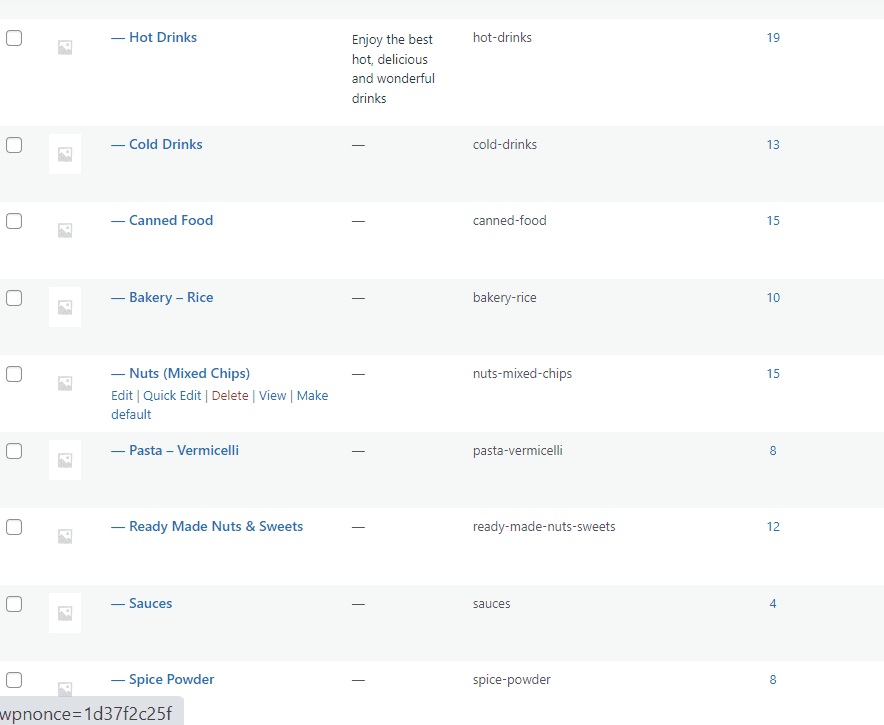
Task: Make Nuts (Mixed Chips) the default category
Action: [x=219, y=405]
